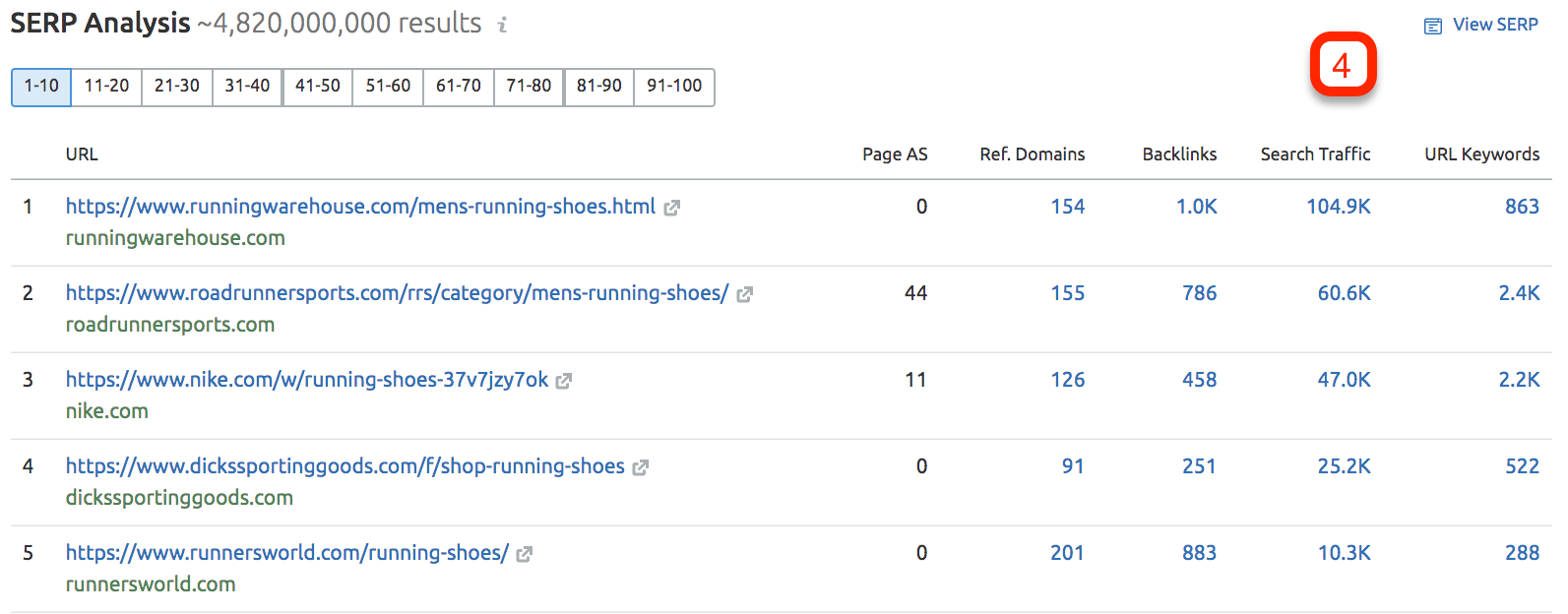
Task: Click the Page AS column header
Action: coord(895,154)
